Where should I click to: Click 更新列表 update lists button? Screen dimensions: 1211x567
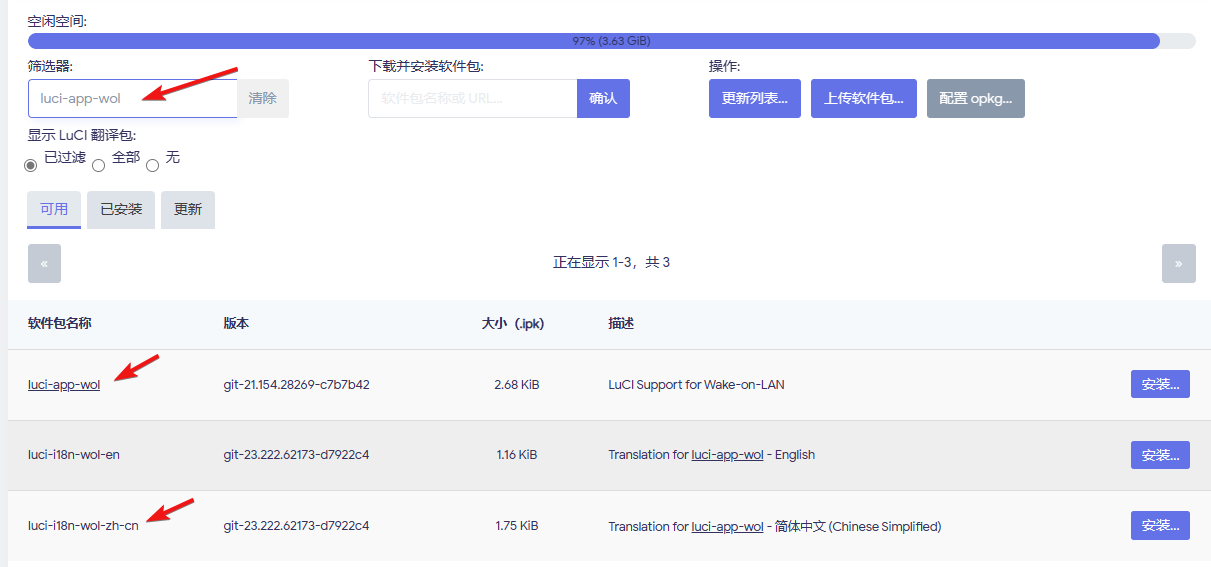coord(755,99)
